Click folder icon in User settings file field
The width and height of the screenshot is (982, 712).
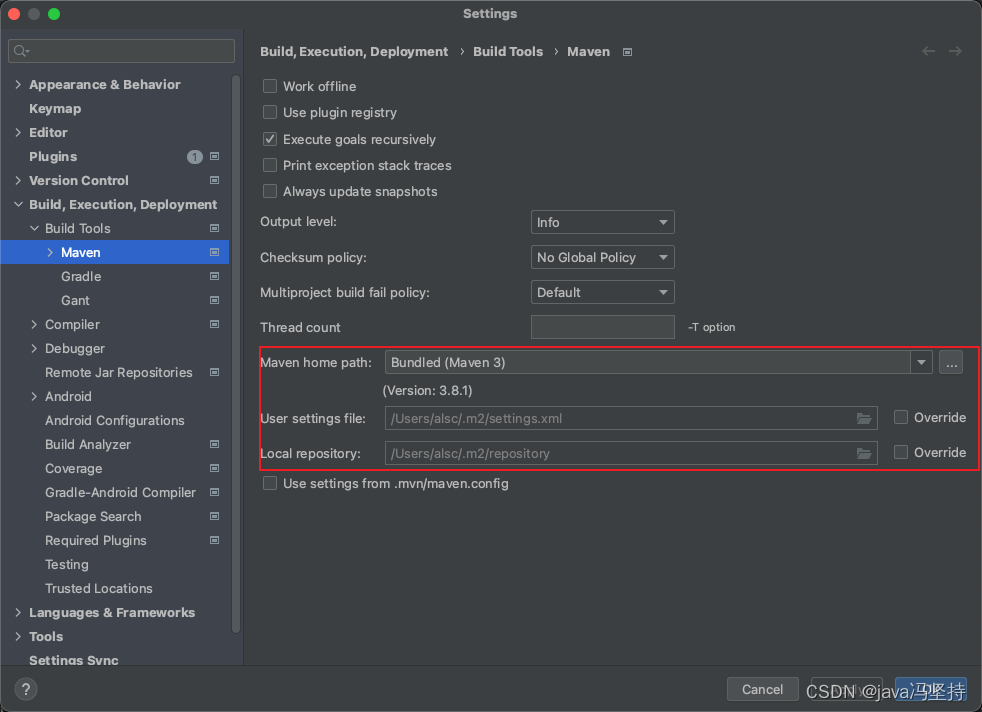point(864,418)
